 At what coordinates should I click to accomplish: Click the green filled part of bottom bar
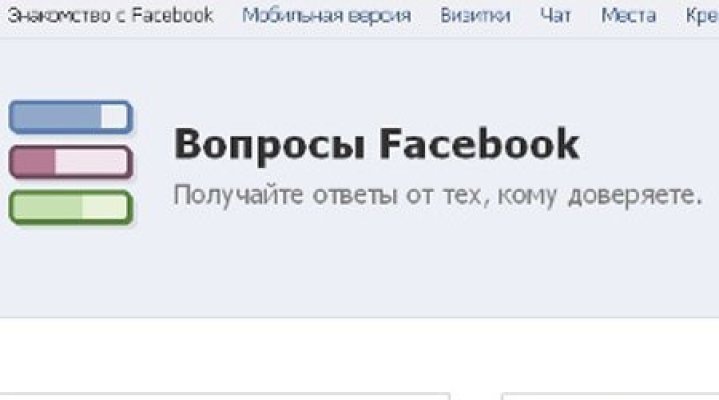[x=46, y=207]
